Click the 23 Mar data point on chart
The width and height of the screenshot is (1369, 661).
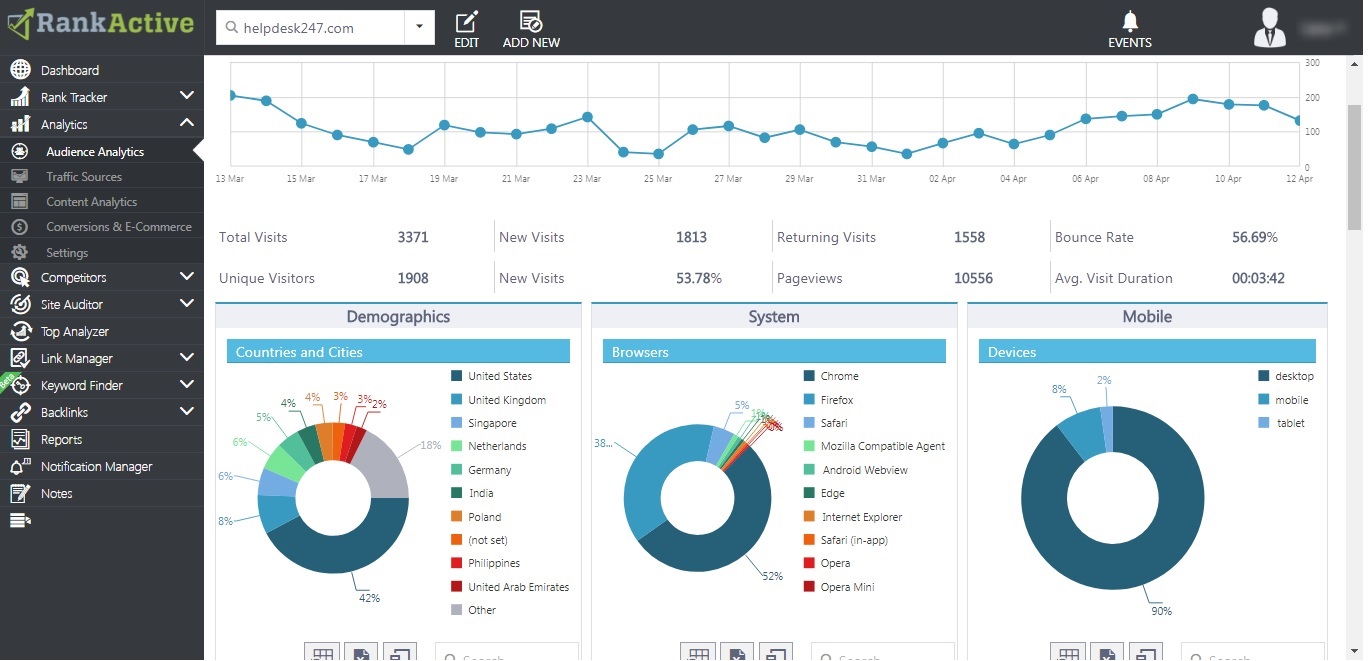(x=588, y=117)
